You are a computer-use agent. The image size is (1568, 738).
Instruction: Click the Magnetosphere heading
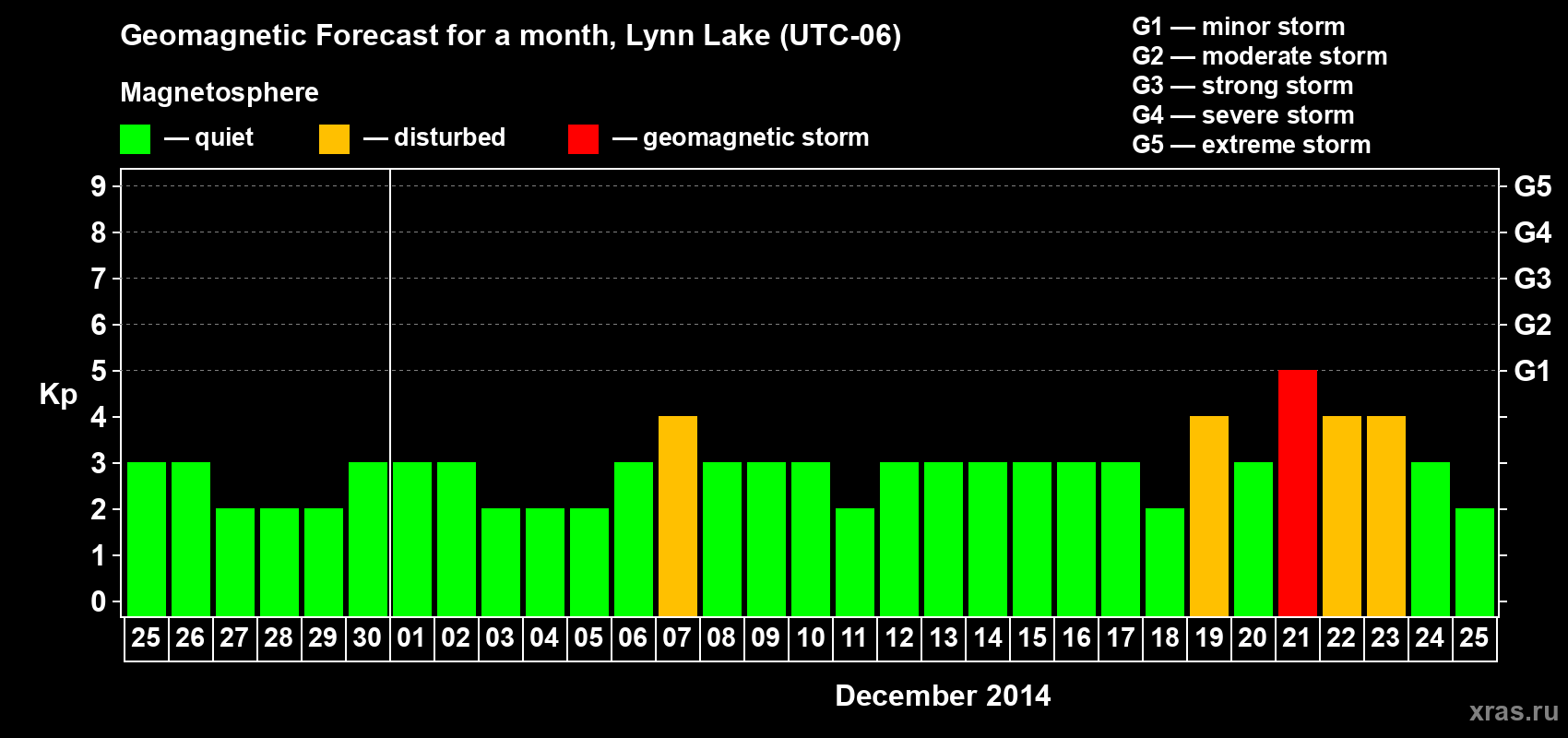click(219, 92)
